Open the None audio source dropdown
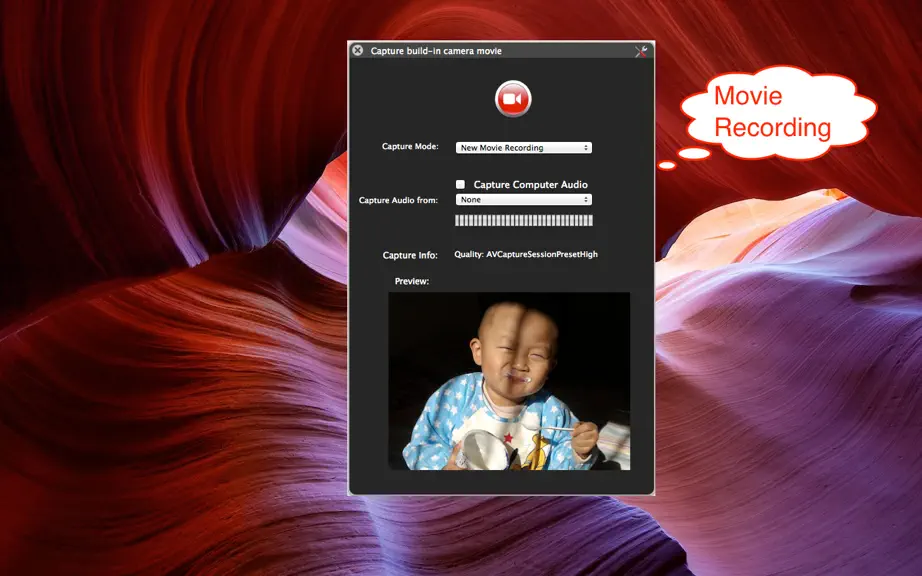This screenshot has width=922, height=576. coord(523,200)
